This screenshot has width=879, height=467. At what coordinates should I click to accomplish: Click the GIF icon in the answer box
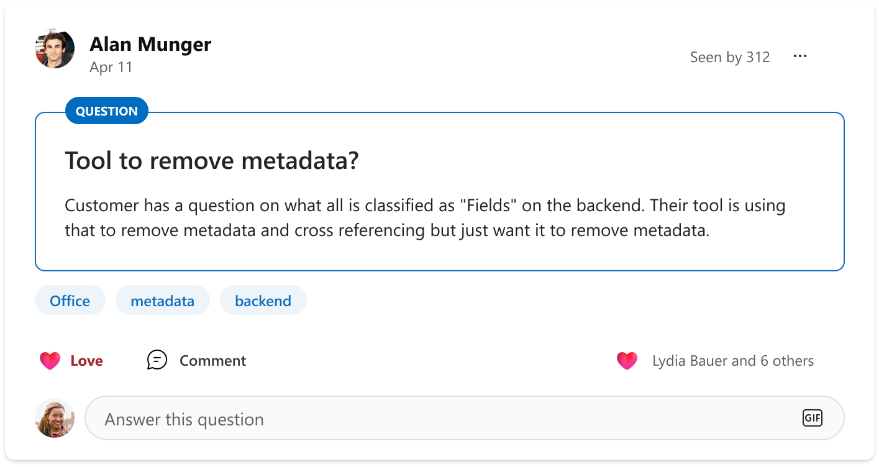point(812,418)
